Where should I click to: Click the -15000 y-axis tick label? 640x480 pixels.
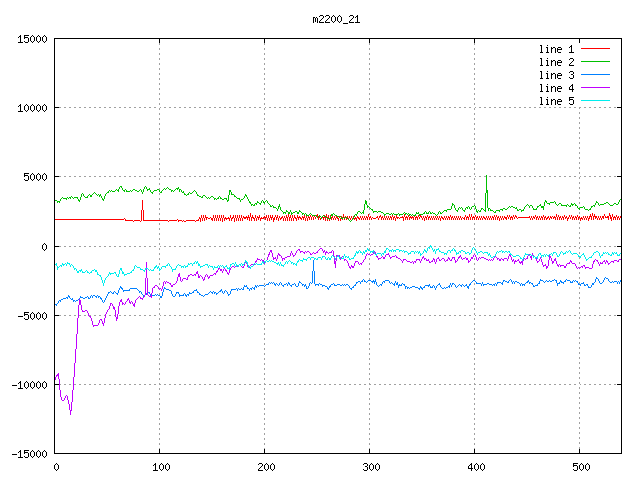click(28, 454)
